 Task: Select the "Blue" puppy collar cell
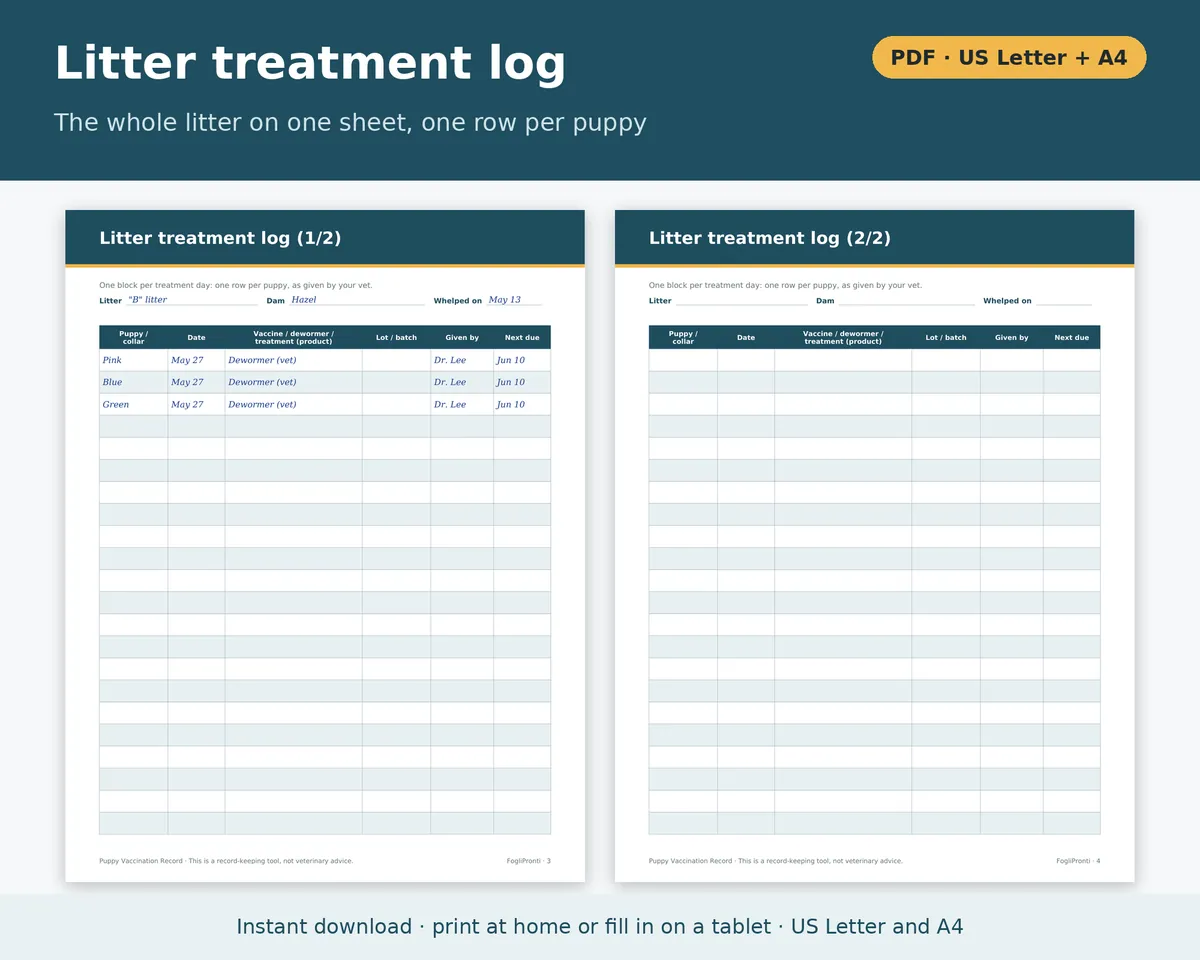click(133, 382)
